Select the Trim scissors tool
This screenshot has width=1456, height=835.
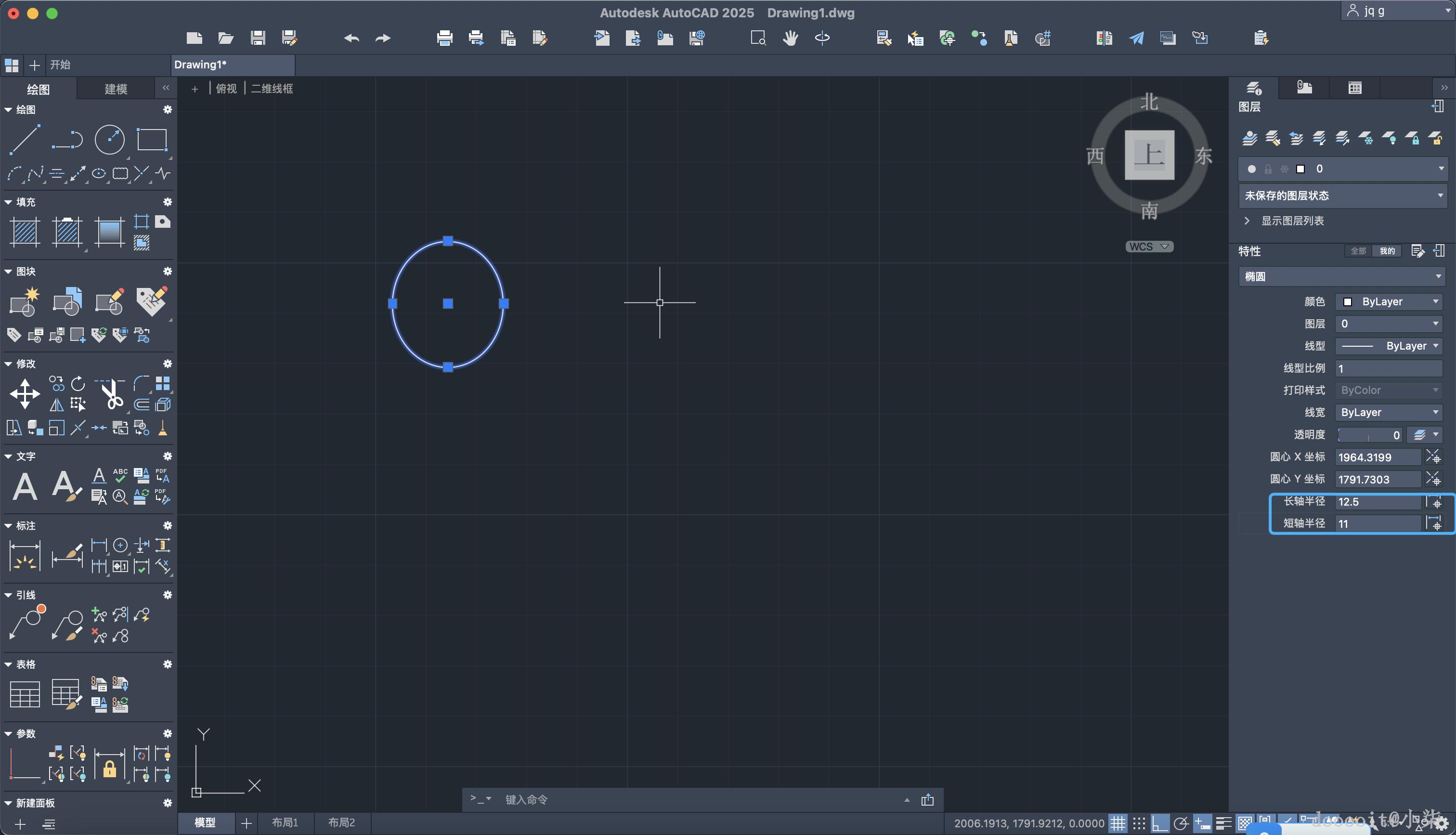[x=111, y=394]
